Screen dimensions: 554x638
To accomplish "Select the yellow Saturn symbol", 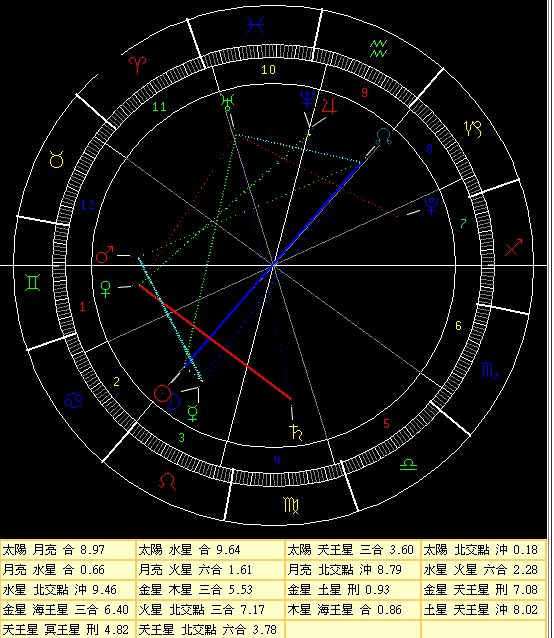I will point(296,432).
